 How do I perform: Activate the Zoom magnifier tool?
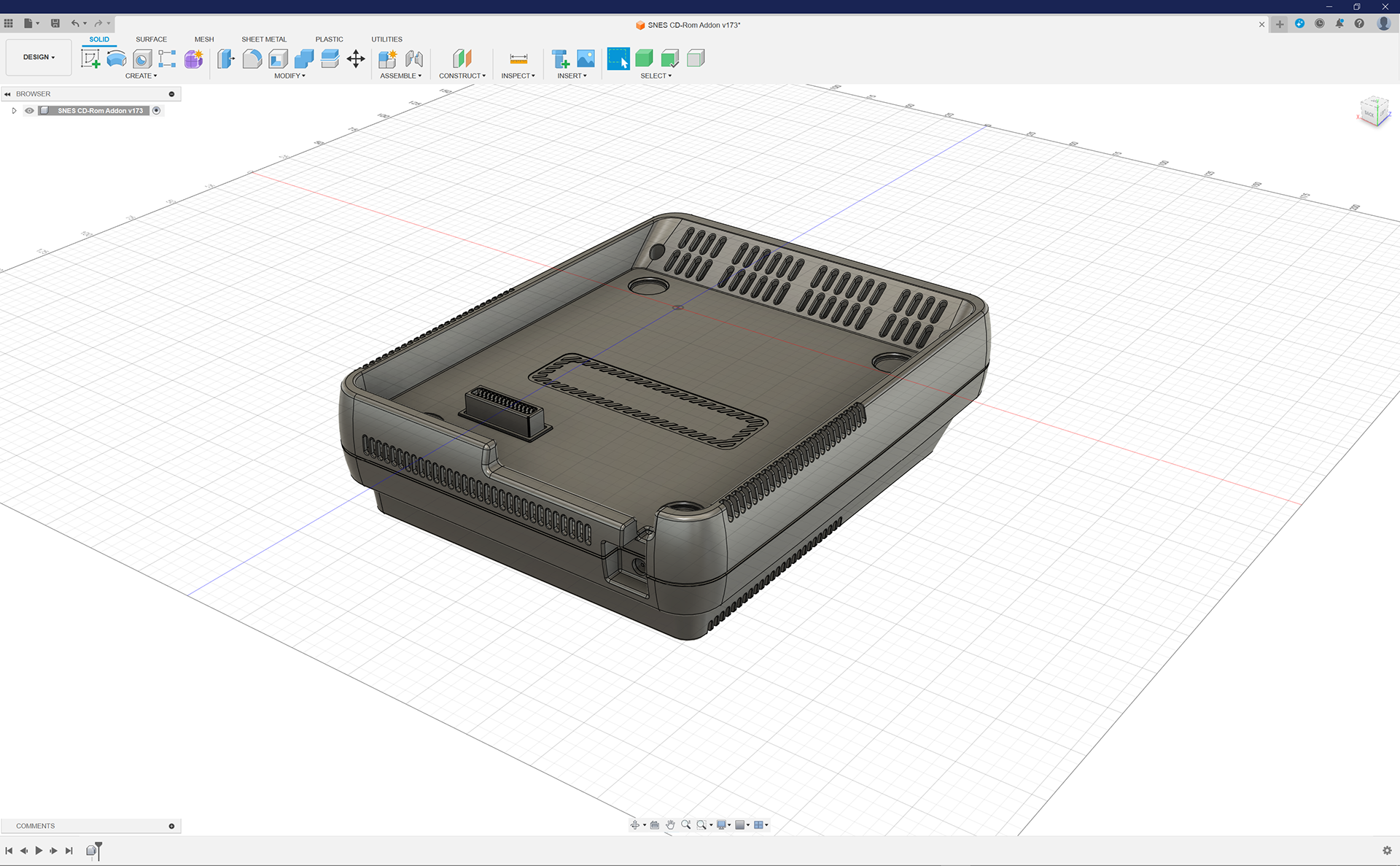click(686, 825)
